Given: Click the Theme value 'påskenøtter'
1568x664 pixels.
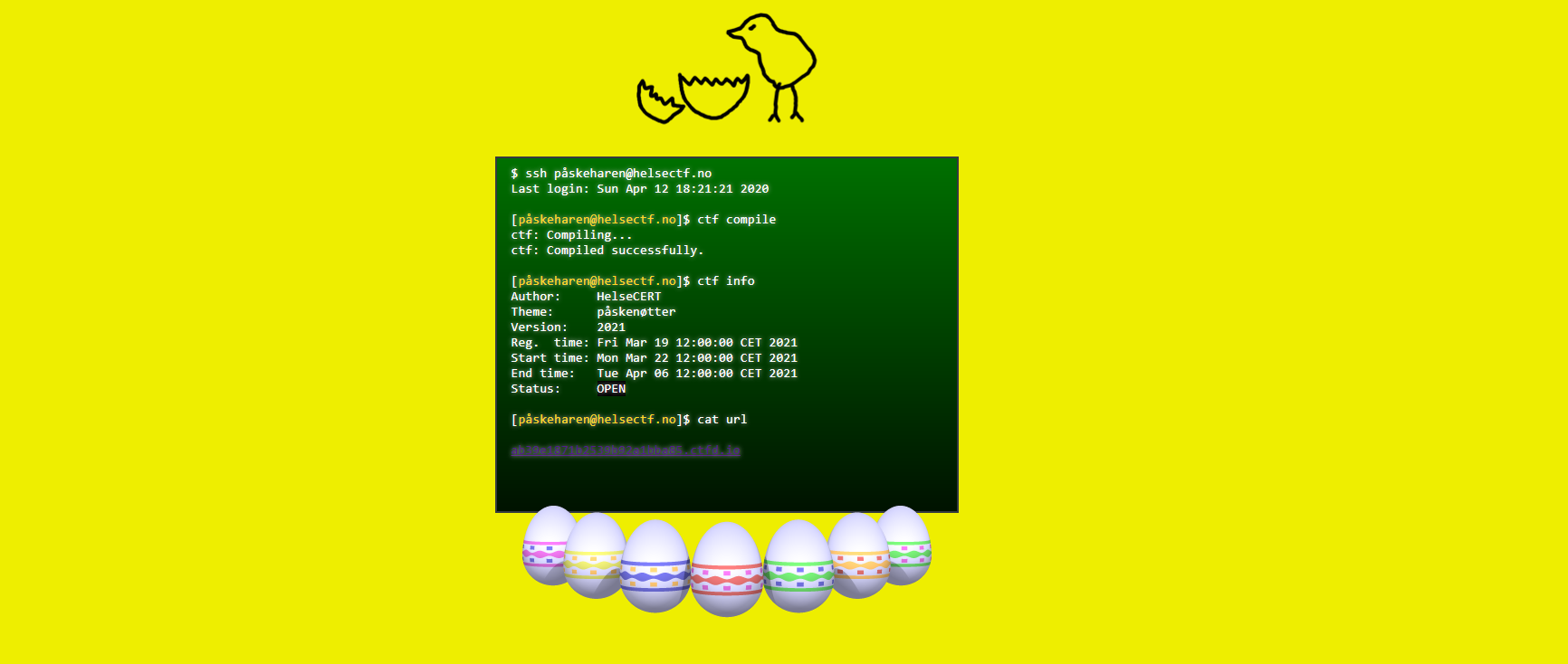Looking at the screenshot, I should (x=636, y=311).
